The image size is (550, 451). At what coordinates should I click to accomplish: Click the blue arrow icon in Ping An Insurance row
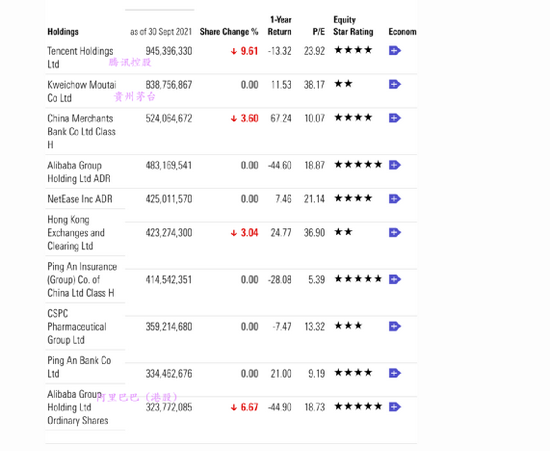(395, 280)
